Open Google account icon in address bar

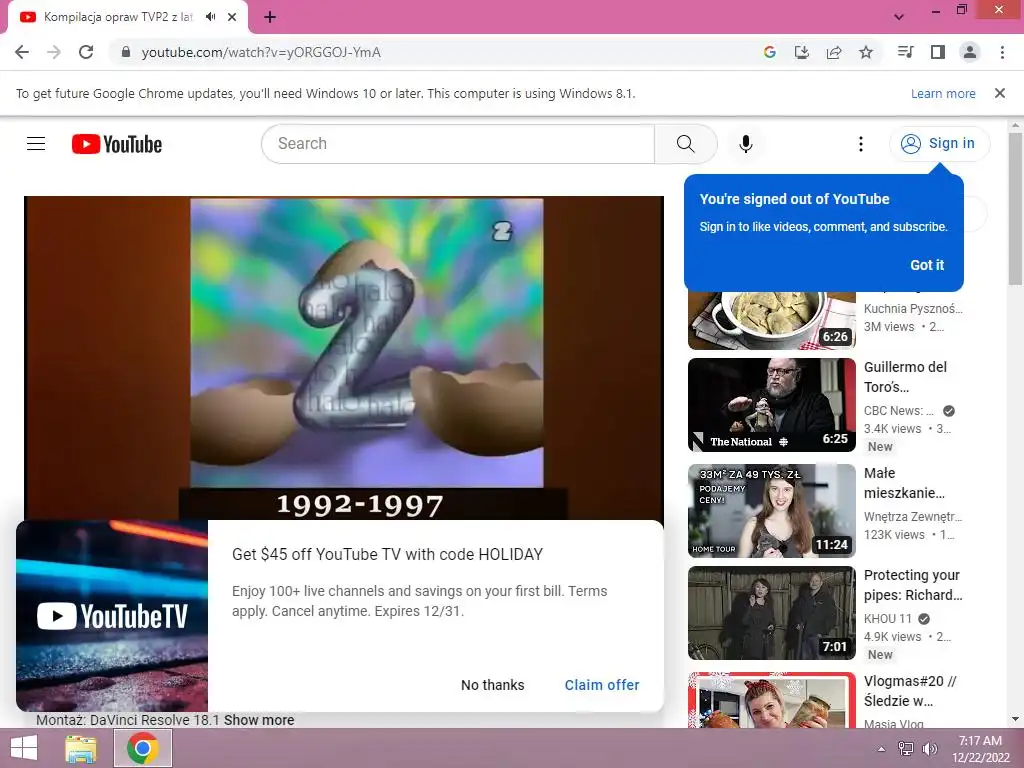769,52
